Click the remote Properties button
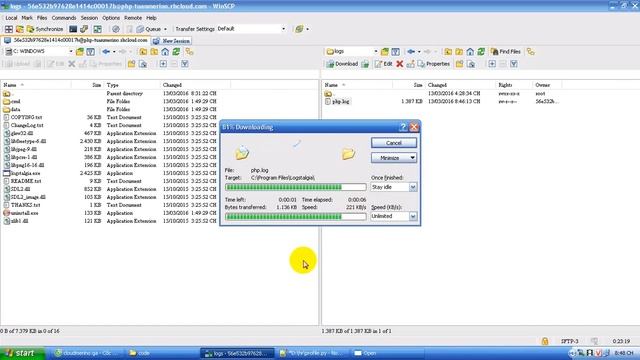The image size is (640, 360). [433, 64]
